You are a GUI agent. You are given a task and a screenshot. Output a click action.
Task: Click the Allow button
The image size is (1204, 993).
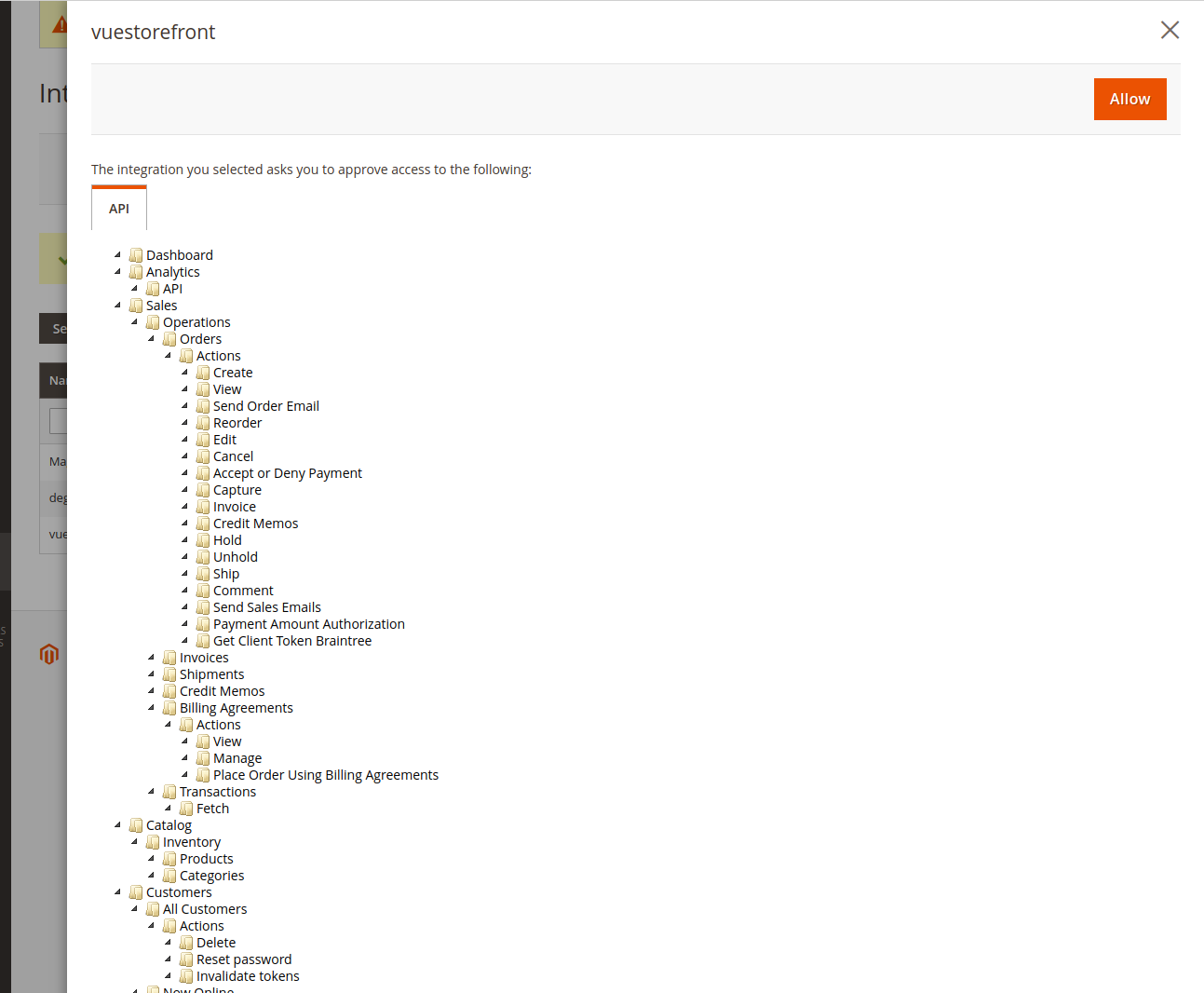click(1130, 99)
